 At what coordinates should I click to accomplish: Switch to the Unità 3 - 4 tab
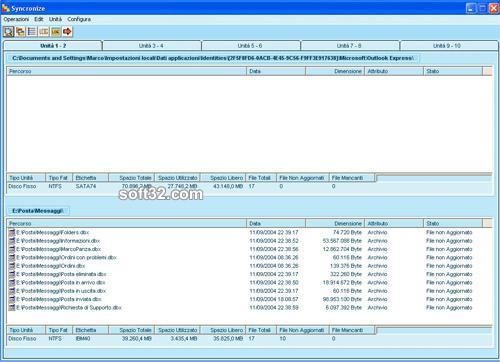(x=151, y=46)
